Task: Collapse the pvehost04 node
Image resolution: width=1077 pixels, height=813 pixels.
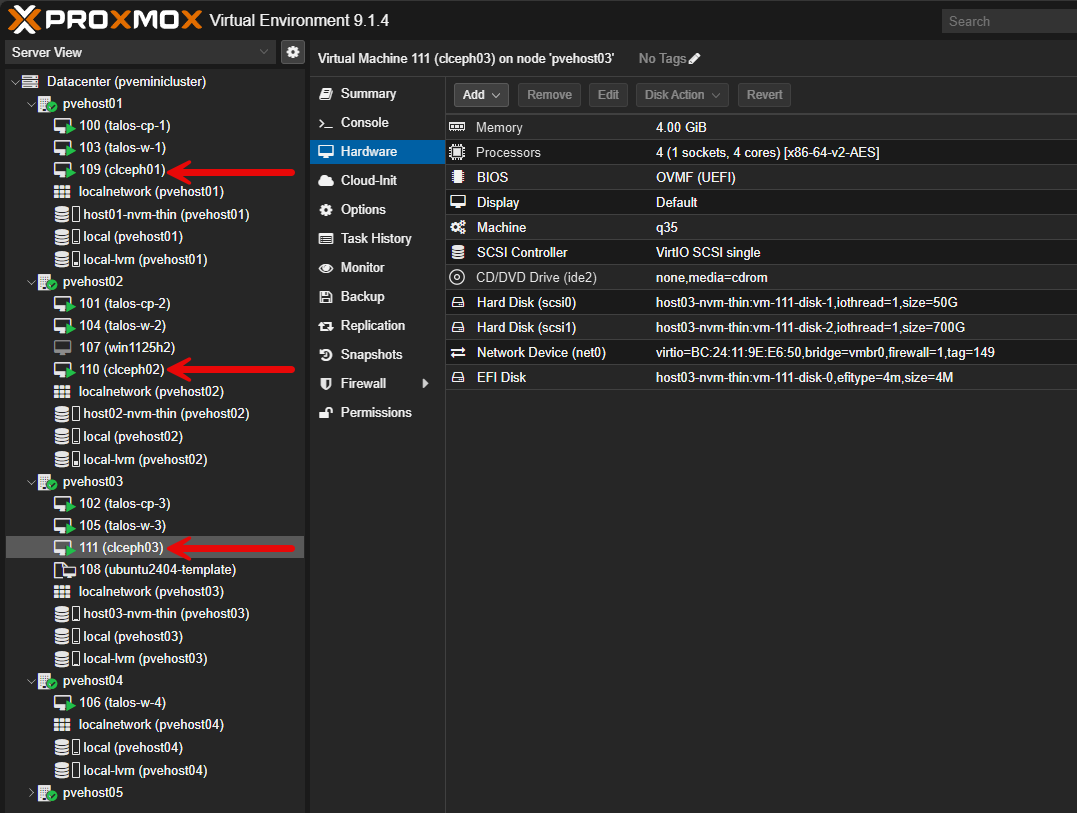Action: pyautogui.click(x=31, y=681)
